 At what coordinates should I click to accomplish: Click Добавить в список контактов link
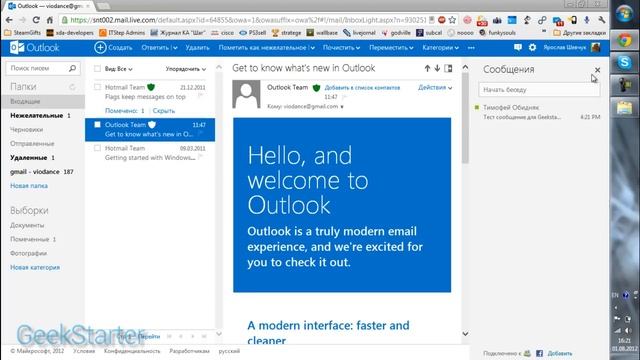[x=362, y=88]
